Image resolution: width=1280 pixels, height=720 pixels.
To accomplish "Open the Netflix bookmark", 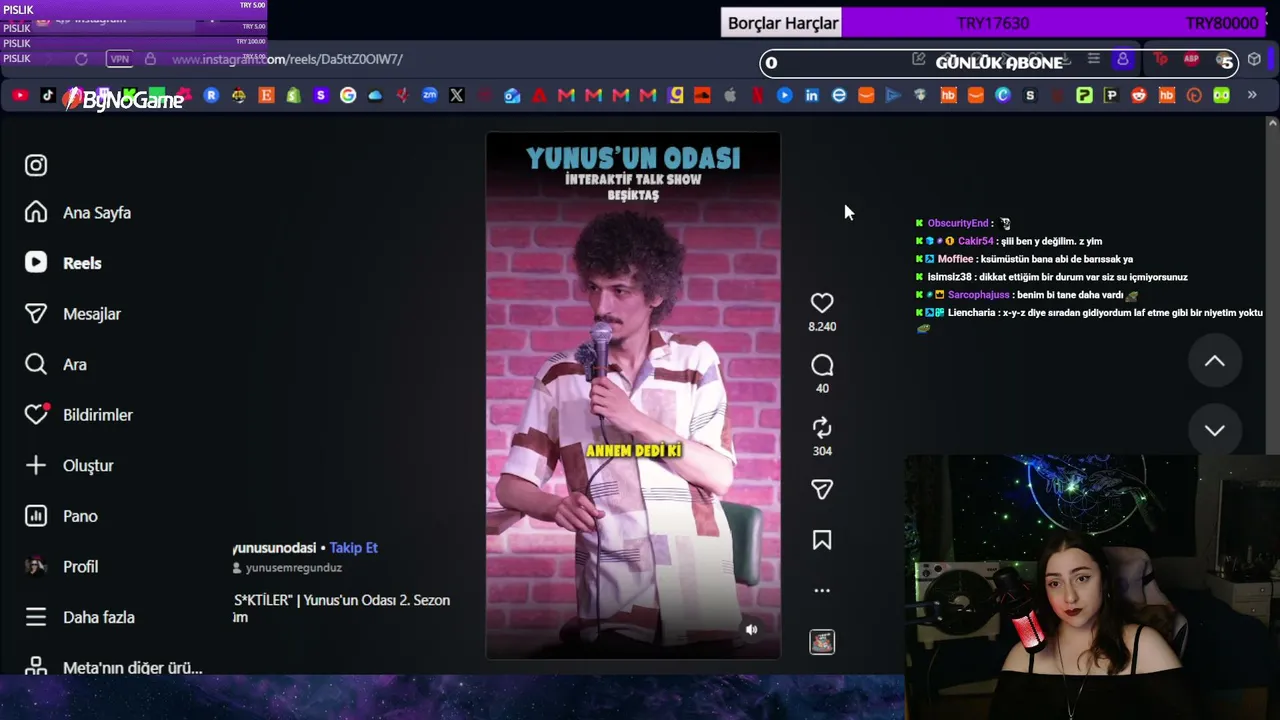I will pyautogui.click(x=757, y=95).
